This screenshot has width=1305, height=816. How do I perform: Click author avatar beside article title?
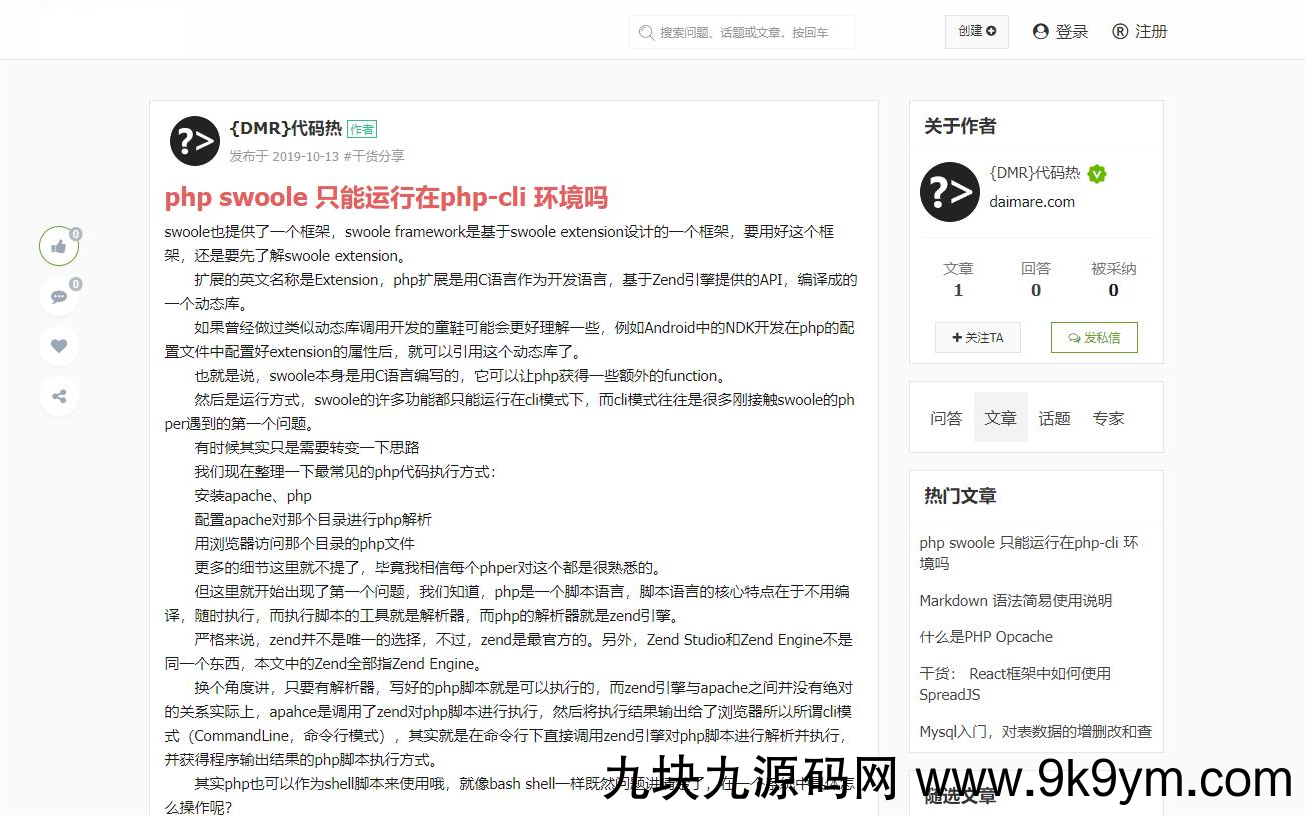(194, 141)
